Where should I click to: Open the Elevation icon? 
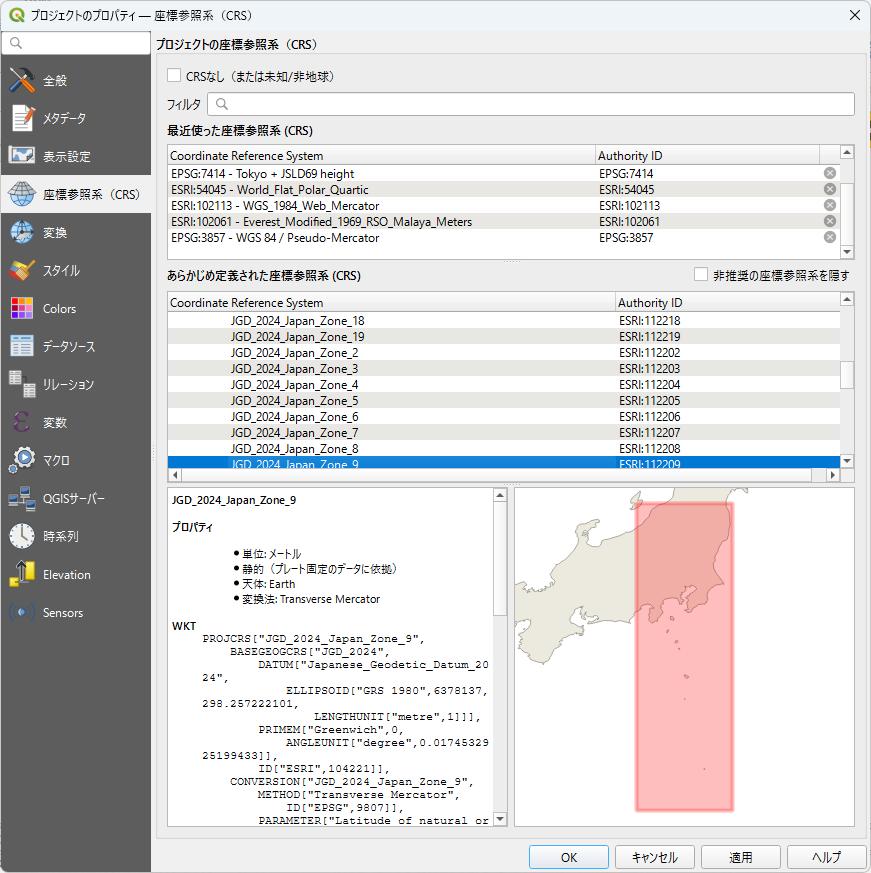pyautogui.click(x=22, y=574)
